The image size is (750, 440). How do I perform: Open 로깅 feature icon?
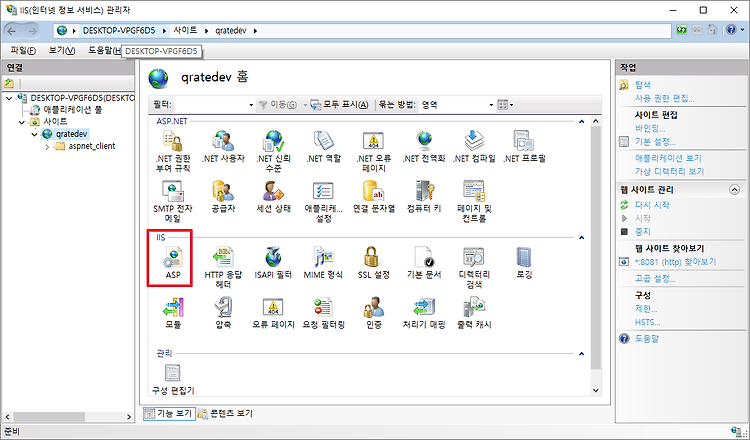point(524,263)
